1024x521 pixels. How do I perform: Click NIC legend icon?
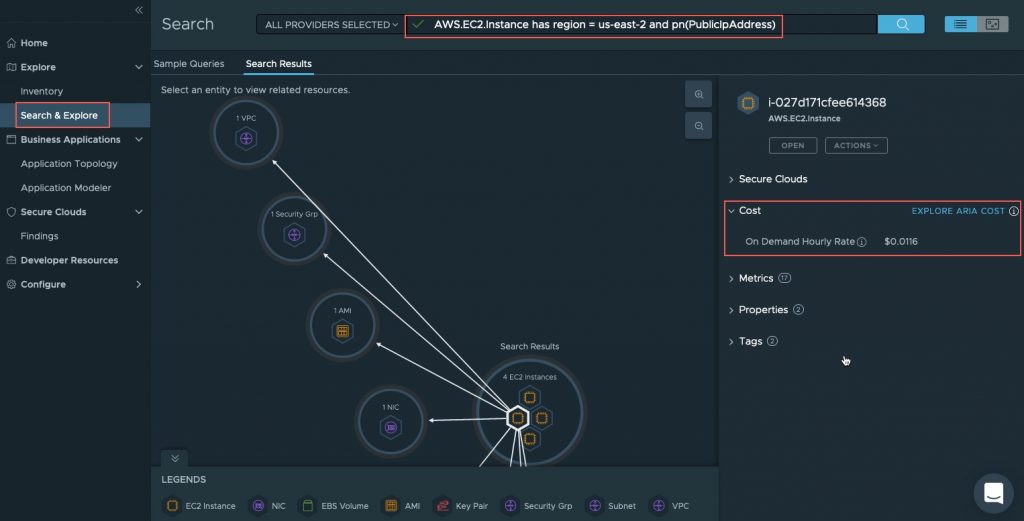[x=259, y=506]
